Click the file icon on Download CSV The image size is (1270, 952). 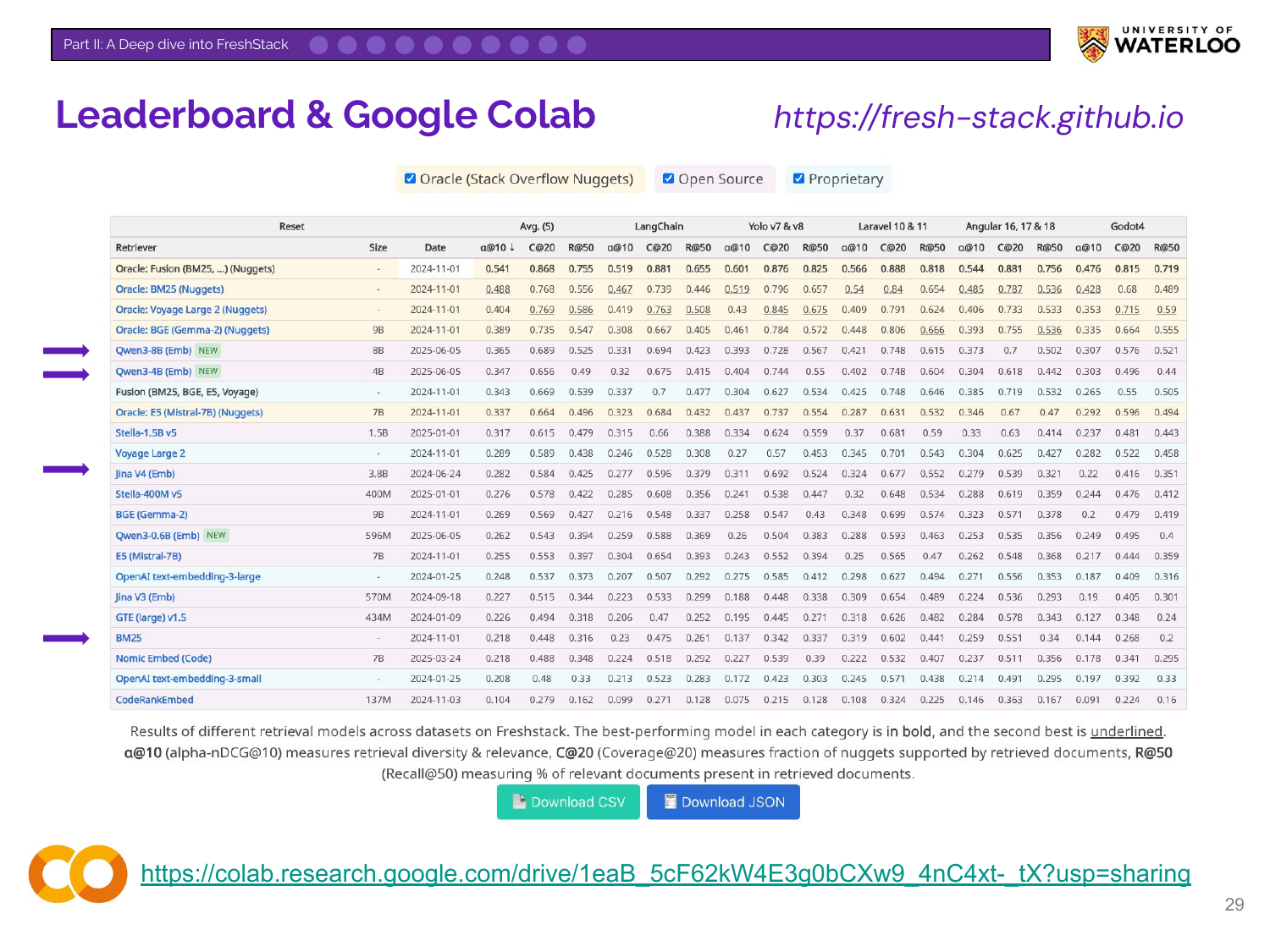tap(519, 801)
